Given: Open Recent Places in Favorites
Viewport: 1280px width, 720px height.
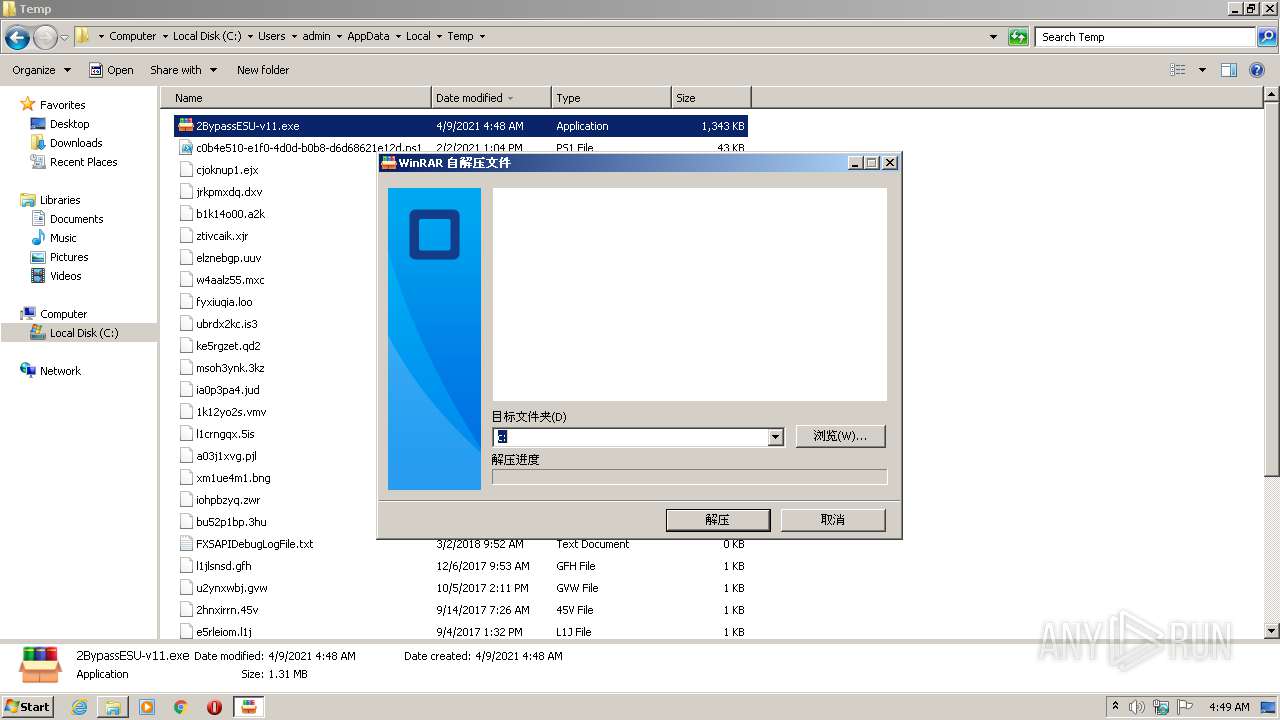Looking at the screenshot, I should point(84,162).
